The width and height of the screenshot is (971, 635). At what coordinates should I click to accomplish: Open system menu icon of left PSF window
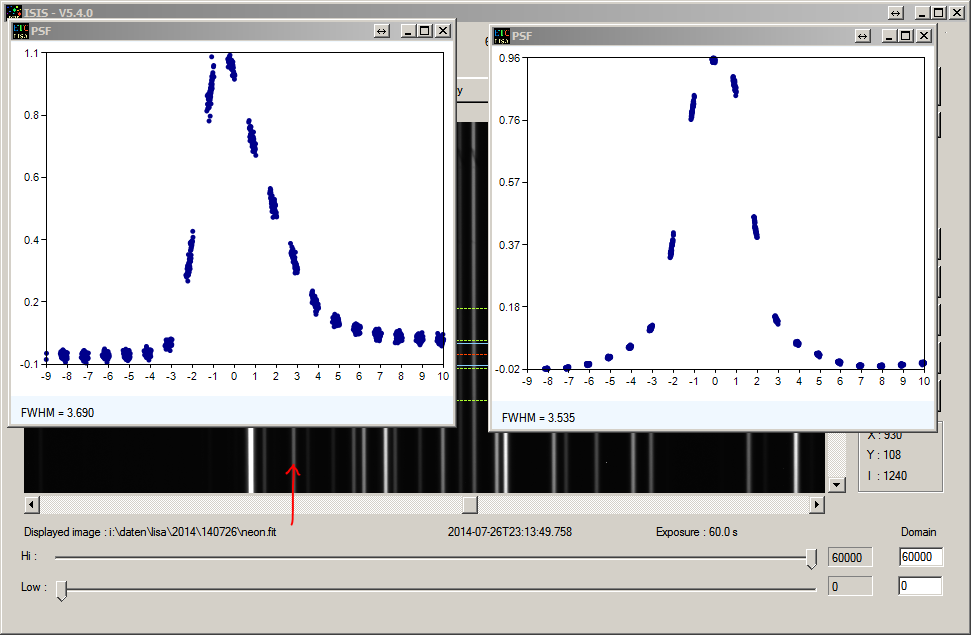[19, 31]
